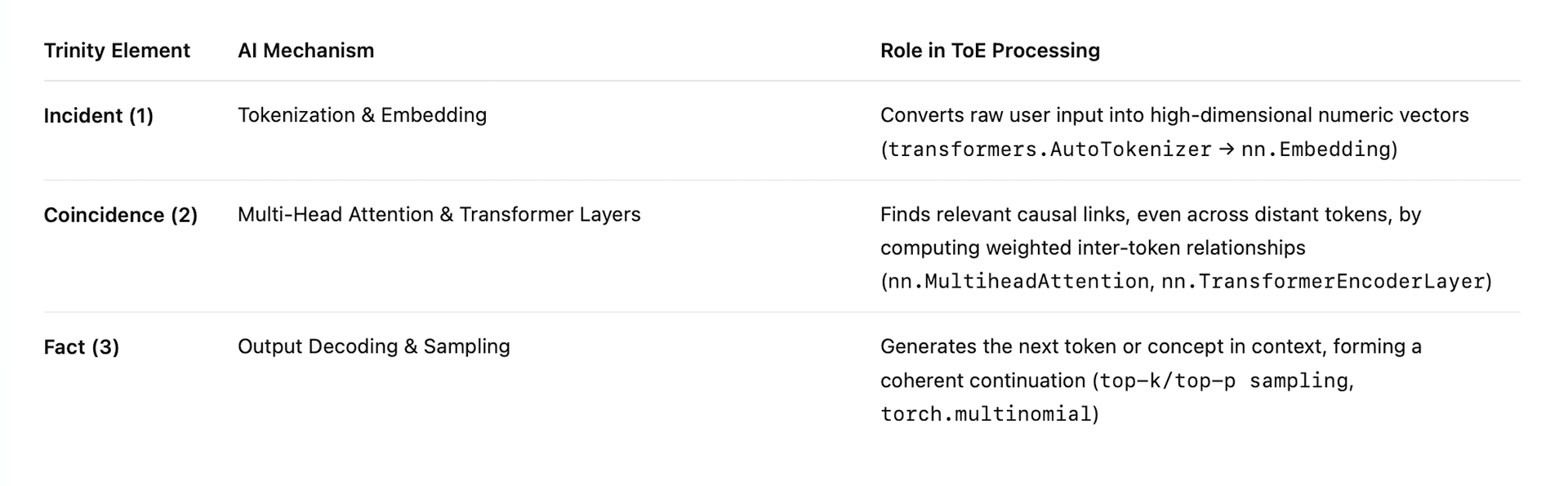Click the top-k/top-p sampling code text

(x=1223, y=381)
